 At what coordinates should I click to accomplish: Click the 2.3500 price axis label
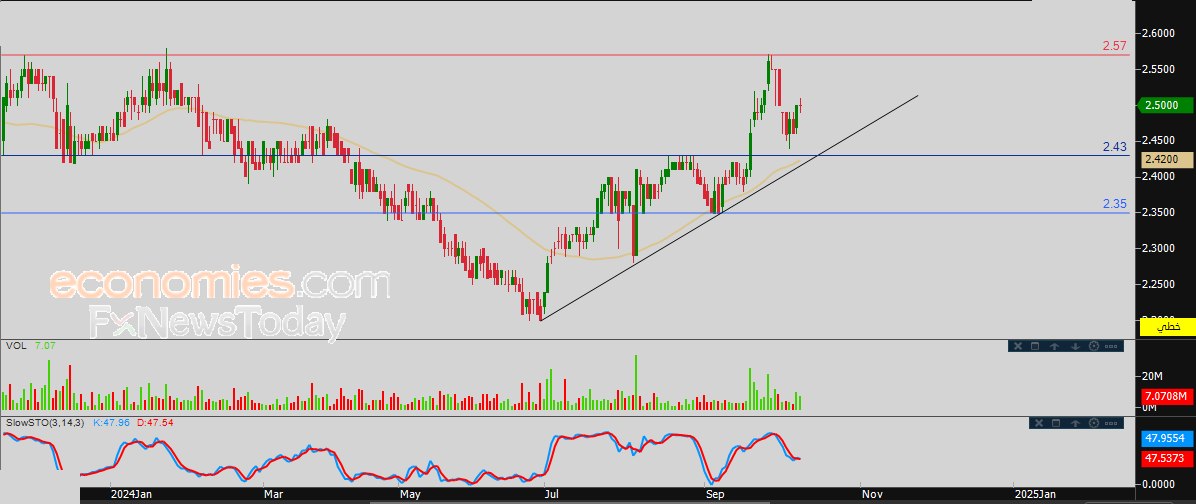[1159, 212]
